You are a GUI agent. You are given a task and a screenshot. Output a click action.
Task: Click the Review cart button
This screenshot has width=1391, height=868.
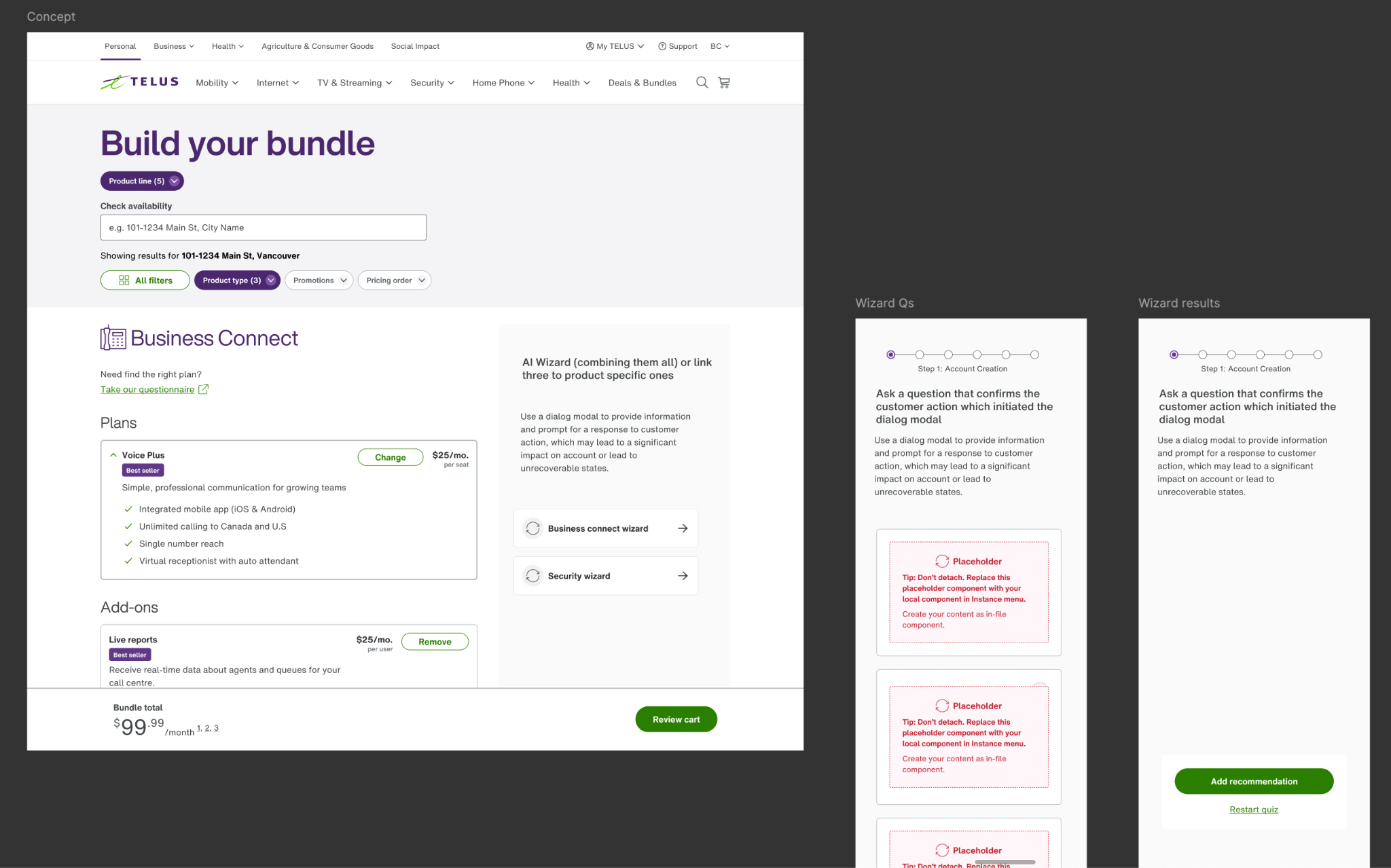click(676, 719)
